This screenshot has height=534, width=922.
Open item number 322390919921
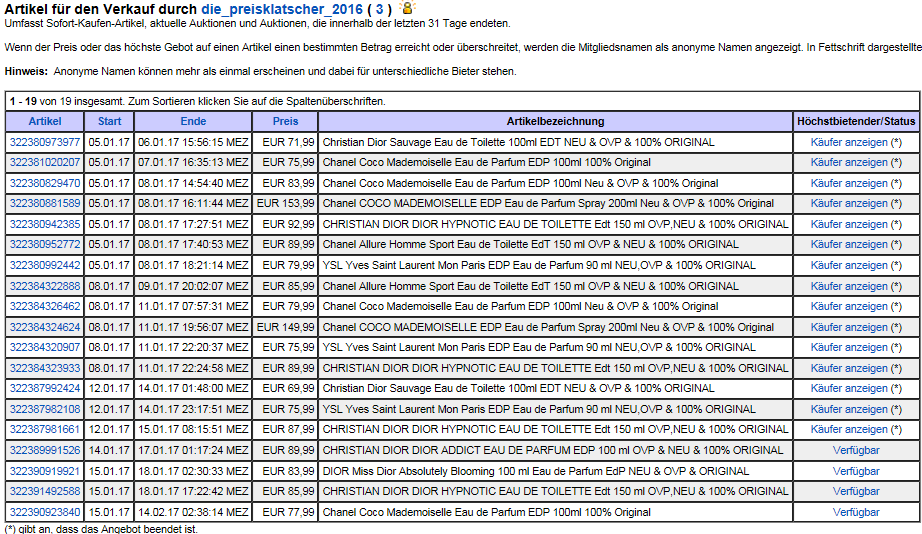tap(45, 471)
